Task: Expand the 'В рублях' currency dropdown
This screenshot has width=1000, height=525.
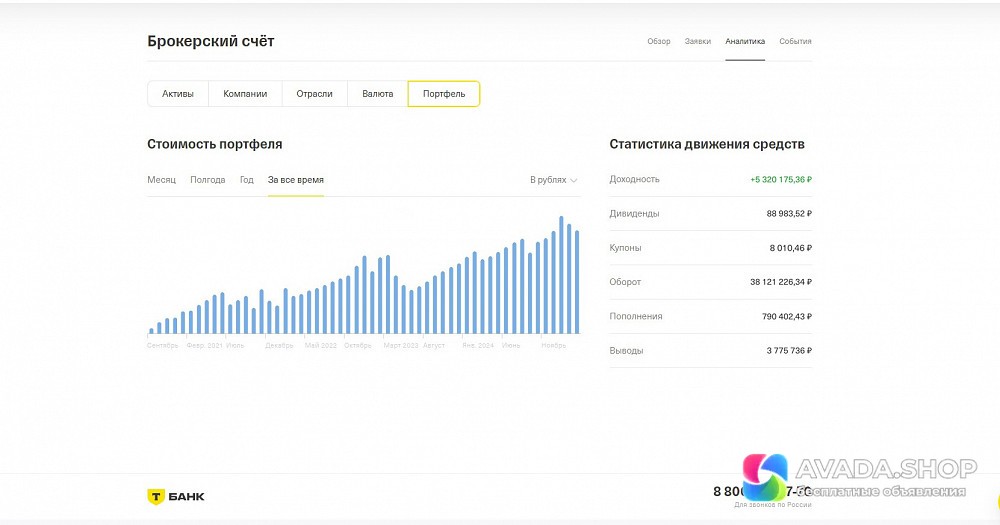Action: click(553, 180)
